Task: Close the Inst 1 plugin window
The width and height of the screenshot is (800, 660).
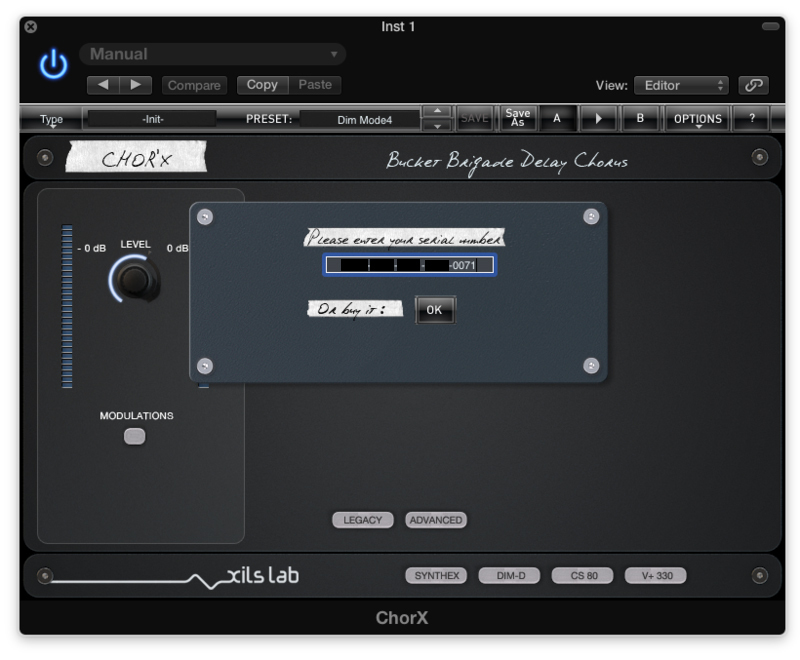Action: 31,27
